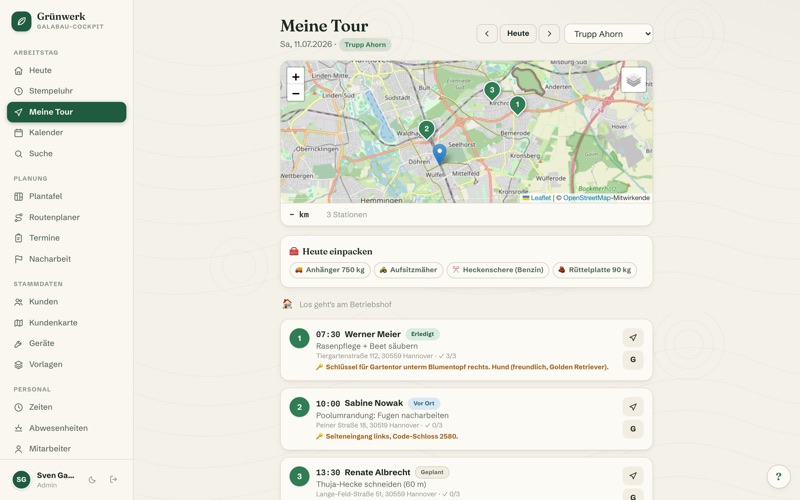Toggle dark mode moon icon
The width and height of the screenshot is (800, 500).
92,480
